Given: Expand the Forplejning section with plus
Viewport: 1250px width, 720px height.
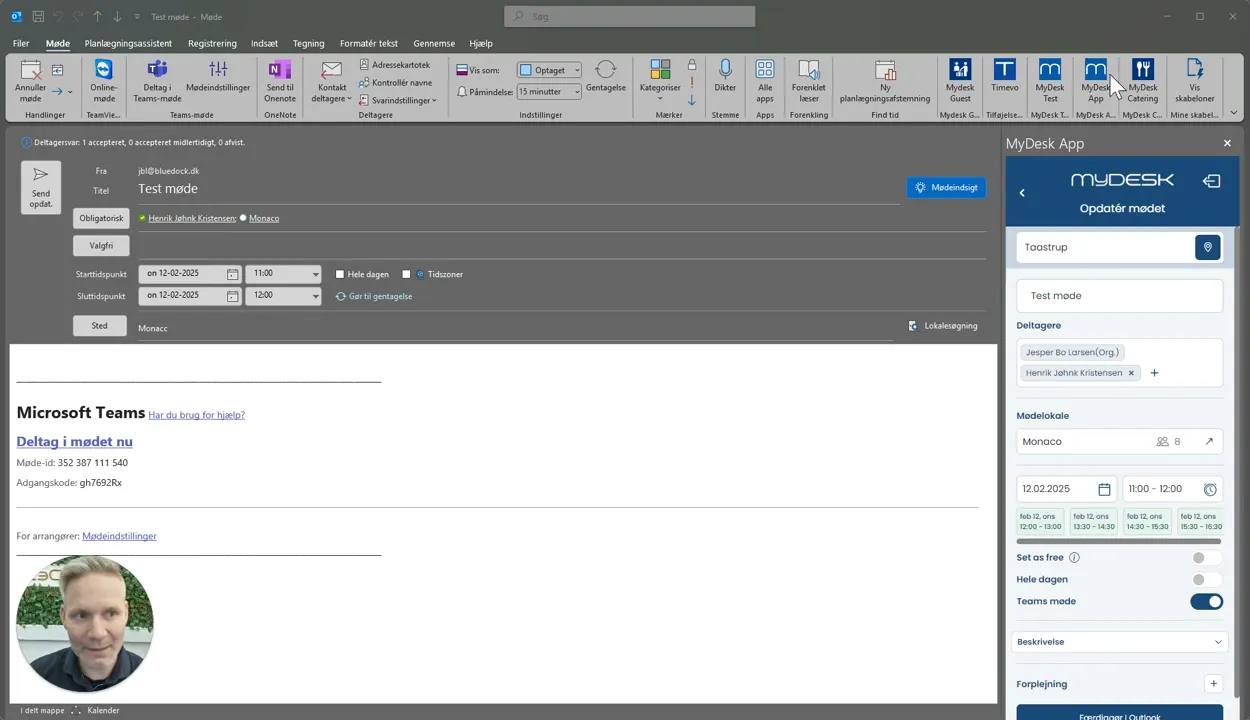Looking at the screenshot, I should [1213, 684].
